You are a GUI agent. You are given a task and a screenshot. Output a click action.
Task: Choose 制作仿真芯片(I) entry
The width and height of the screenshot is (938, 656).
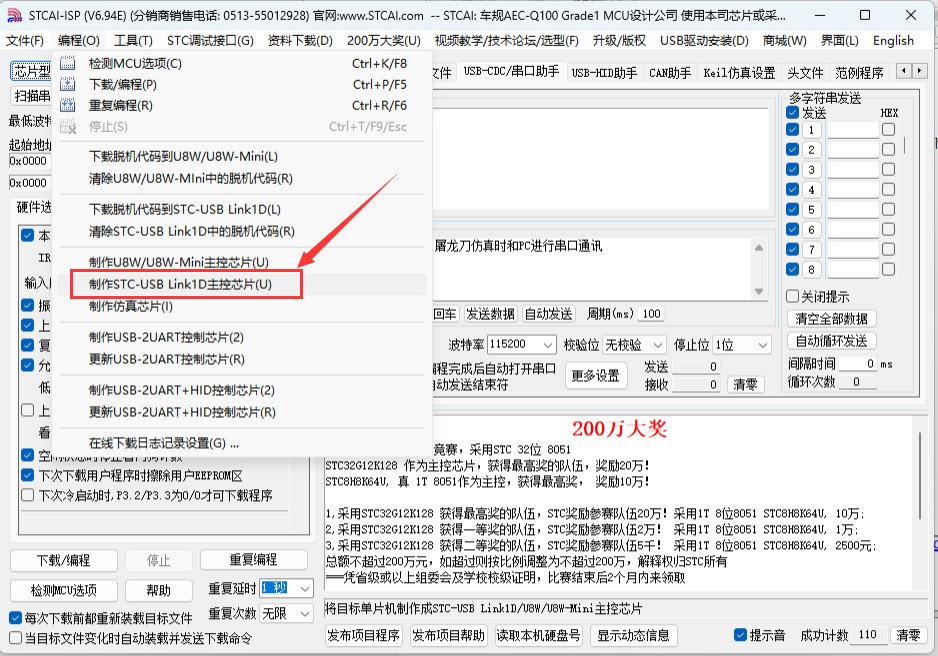(242, 306)
